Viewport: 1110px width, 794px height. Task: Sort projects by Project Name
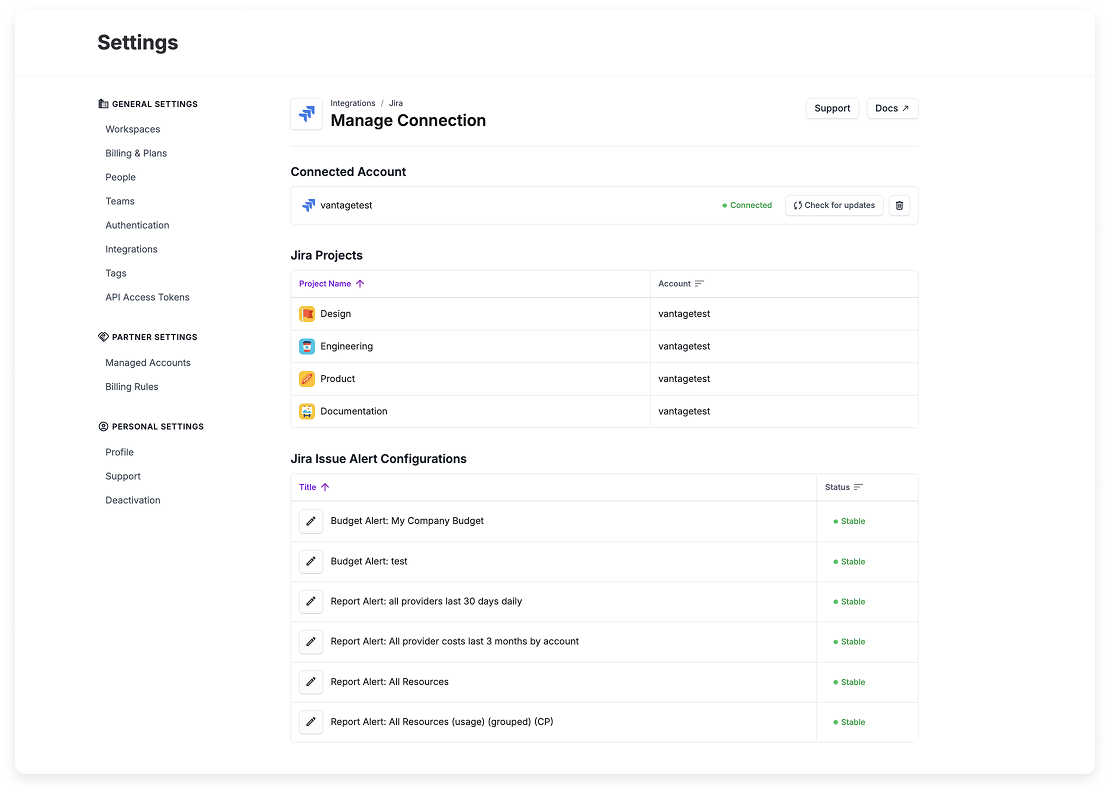point(331,284)
